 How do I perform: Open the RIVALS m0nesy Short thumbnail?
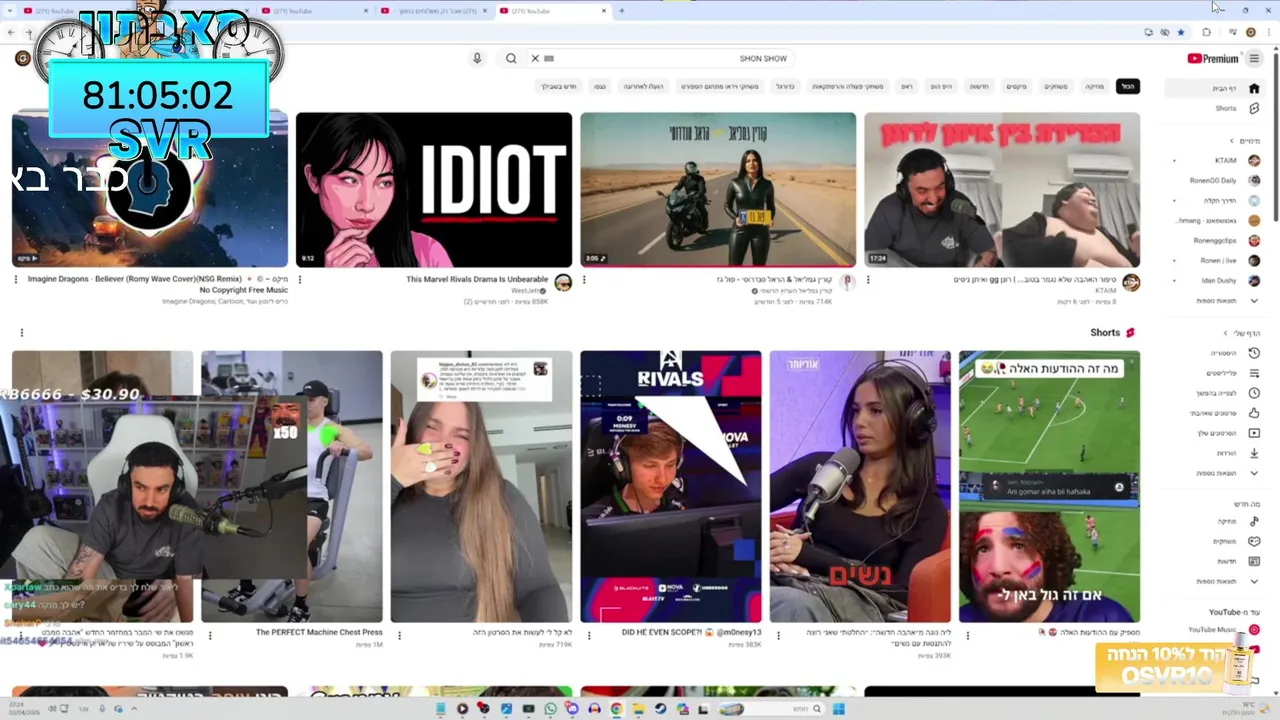point(670,486)
